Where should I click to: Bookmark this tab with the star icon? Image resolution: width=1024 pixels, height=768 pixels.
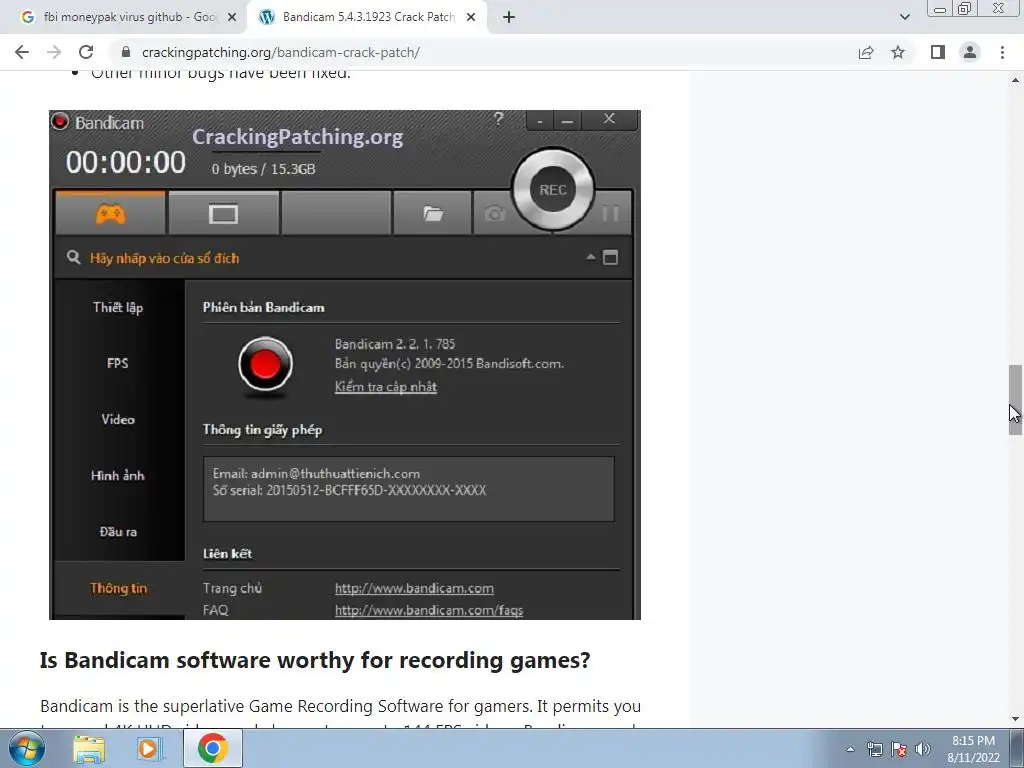coord(898,52)
